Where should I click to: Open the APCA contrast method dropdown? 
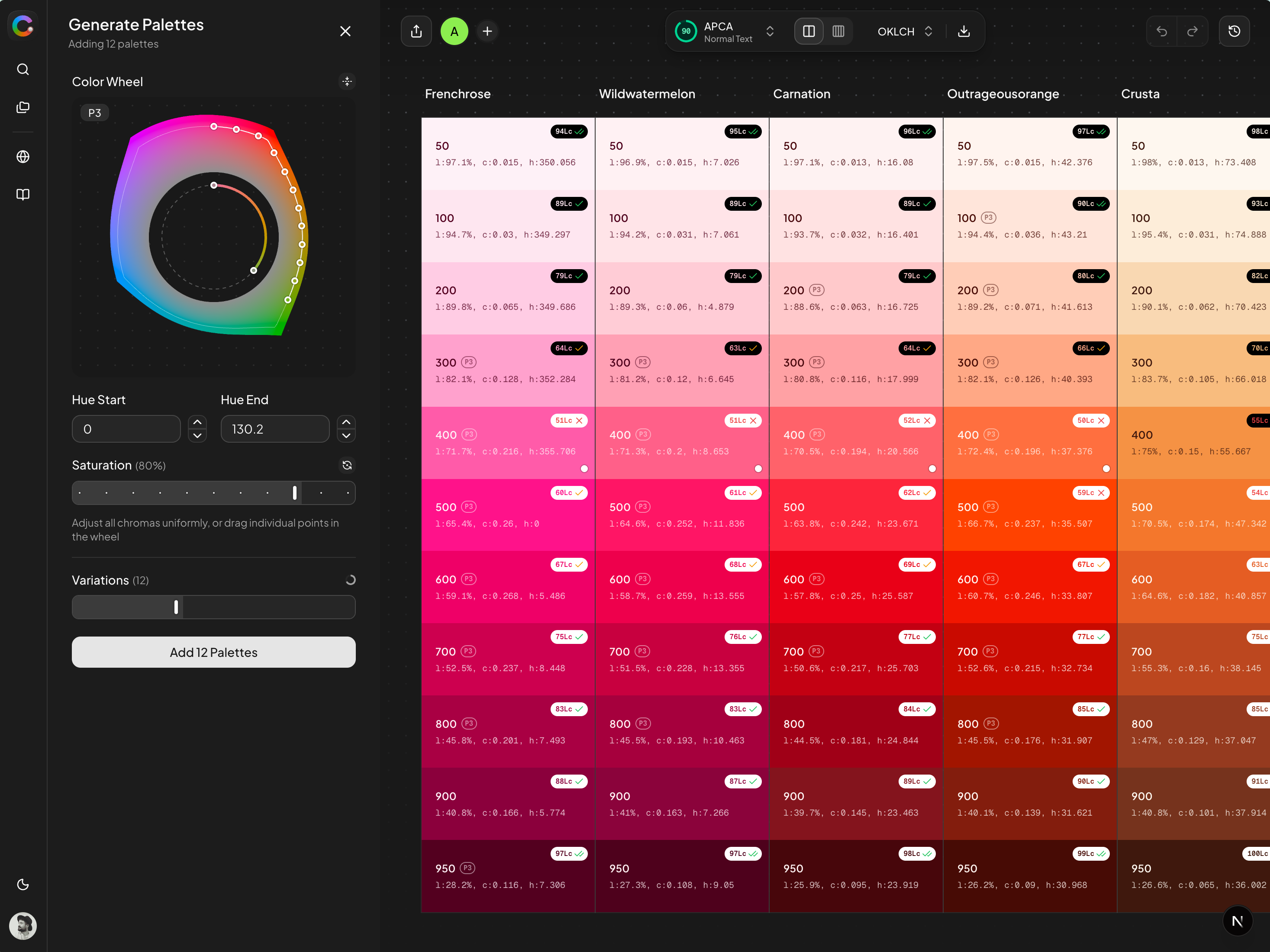pyautogui.click(x=770, y=31)
